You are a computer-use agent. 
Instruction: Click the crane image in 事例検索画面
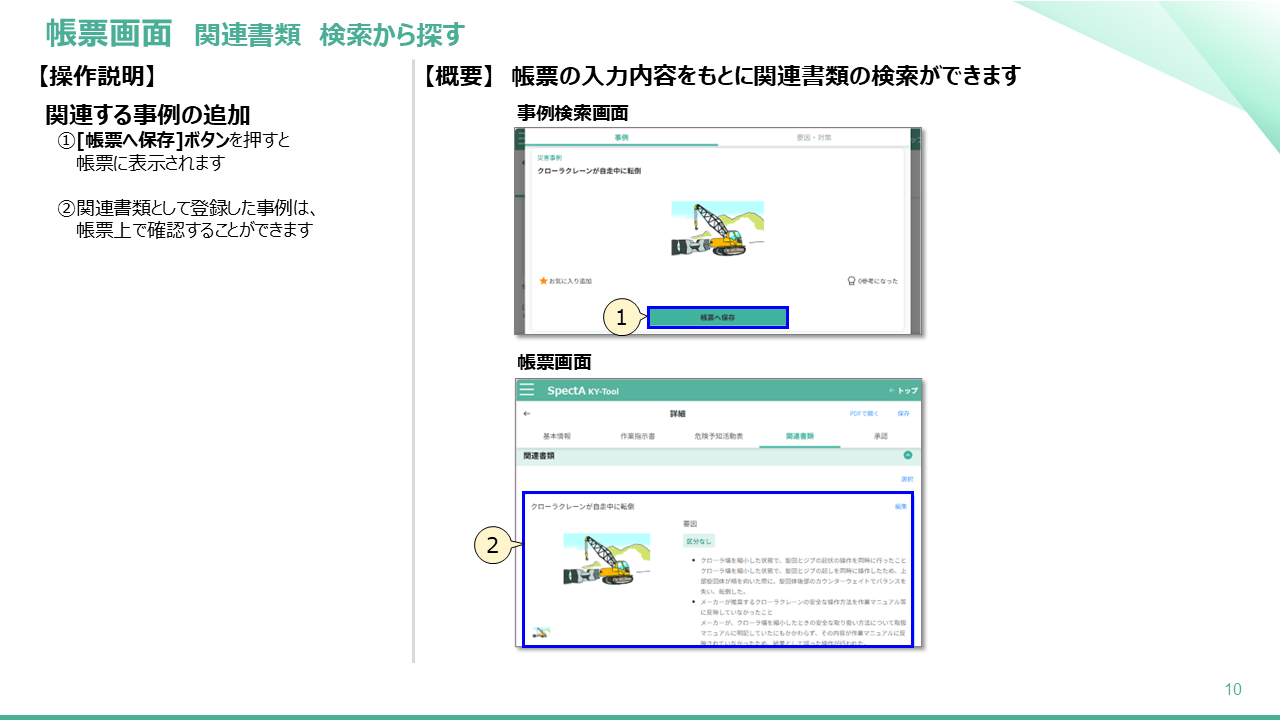(x=717, y=229)
